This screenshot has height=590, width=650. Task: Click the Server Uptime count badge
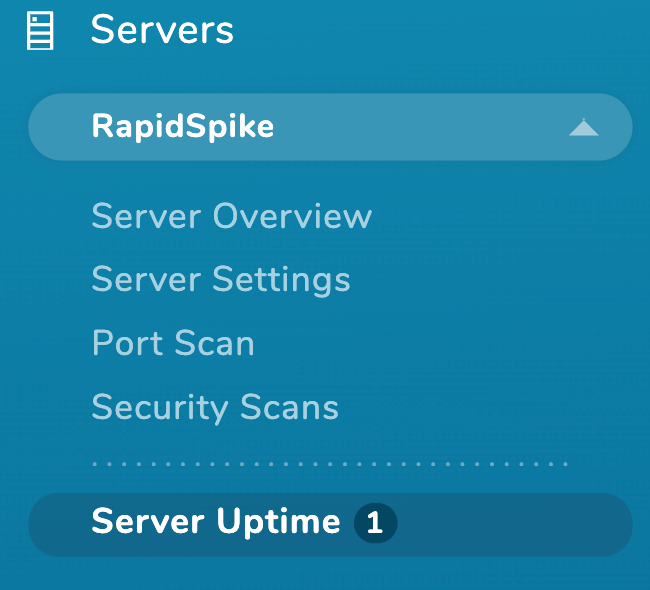click(375, 523)
